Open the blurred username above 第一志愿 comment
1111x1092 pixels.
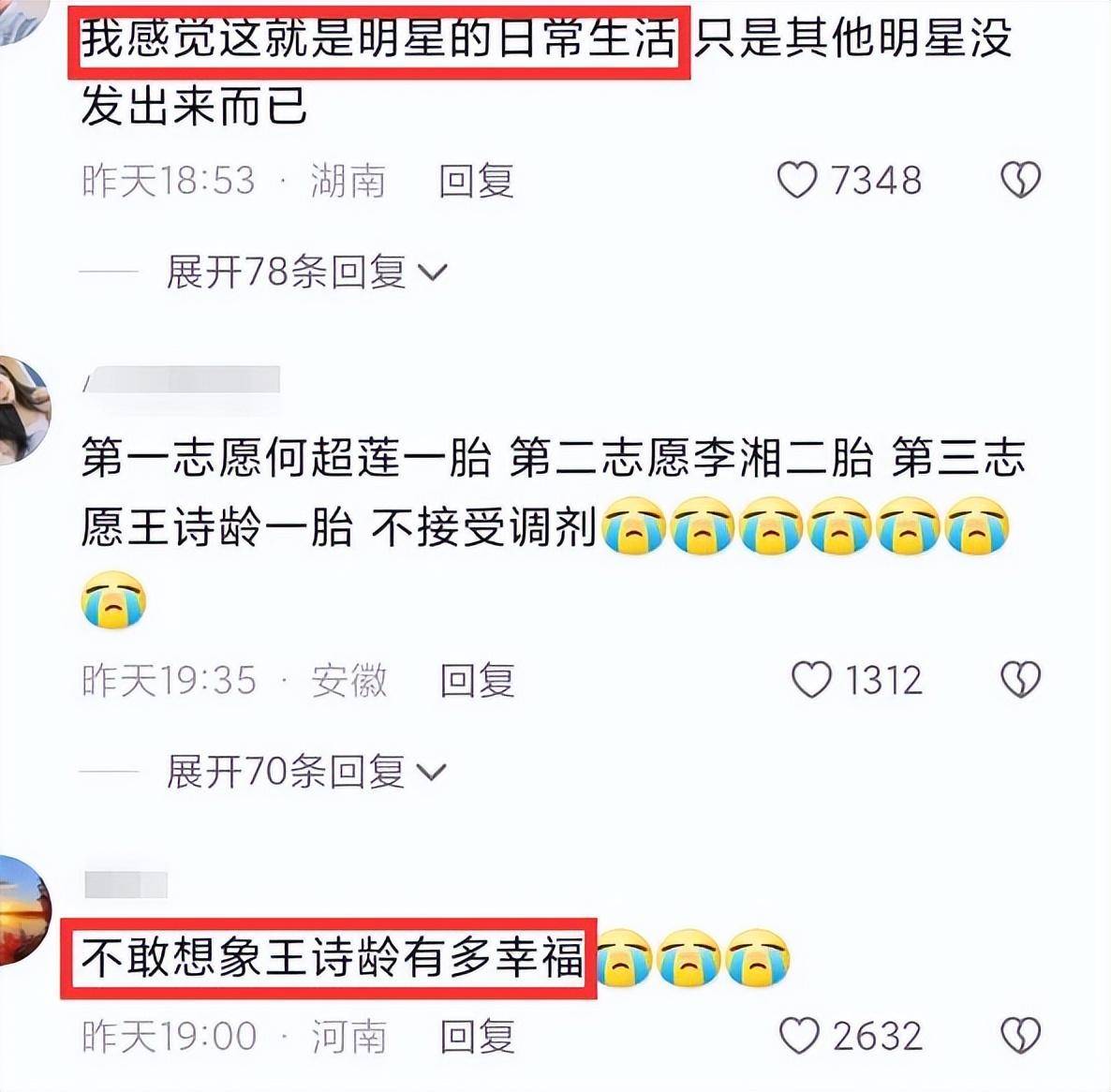point(182,380)
